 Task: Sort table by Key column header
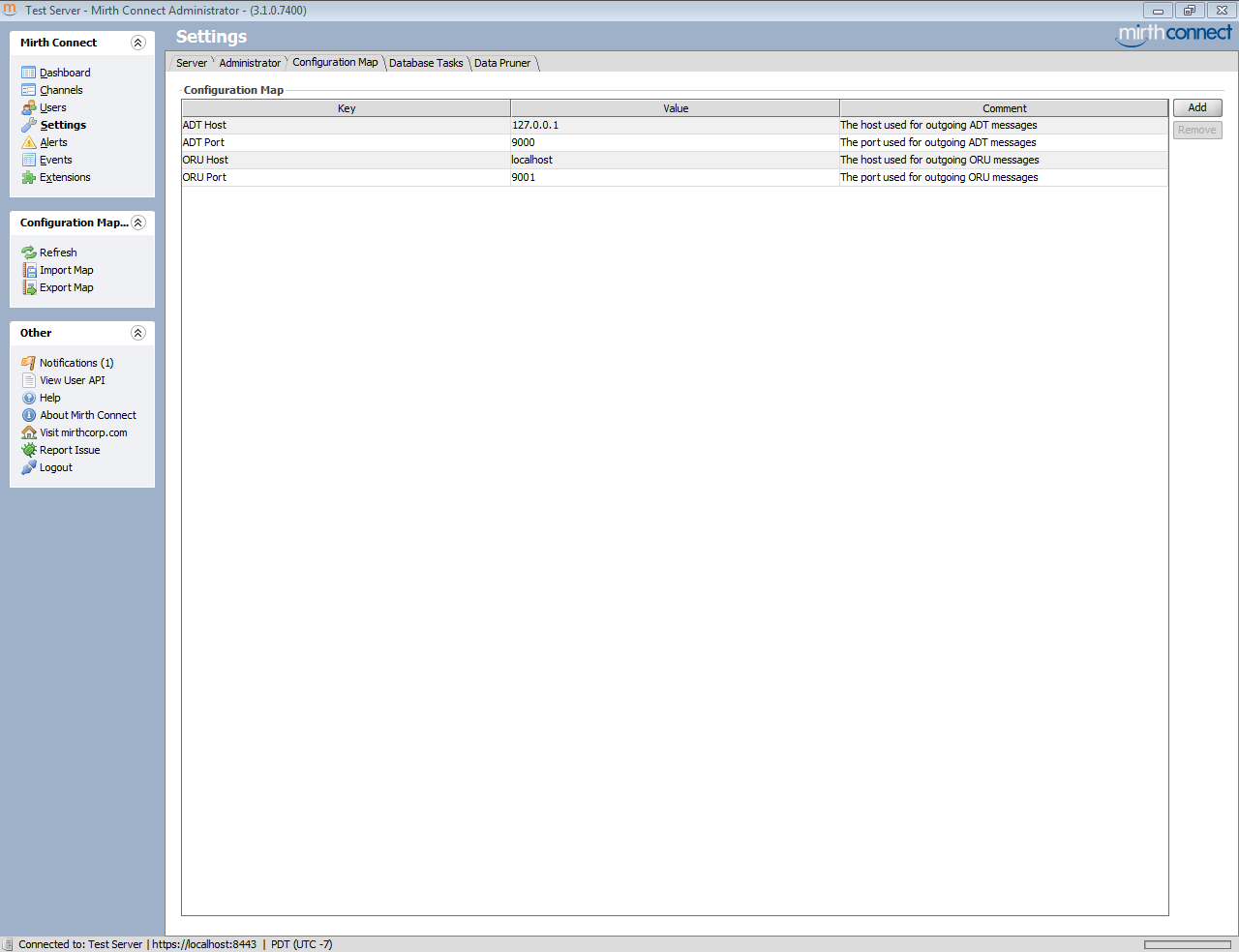tap(347, 108)
